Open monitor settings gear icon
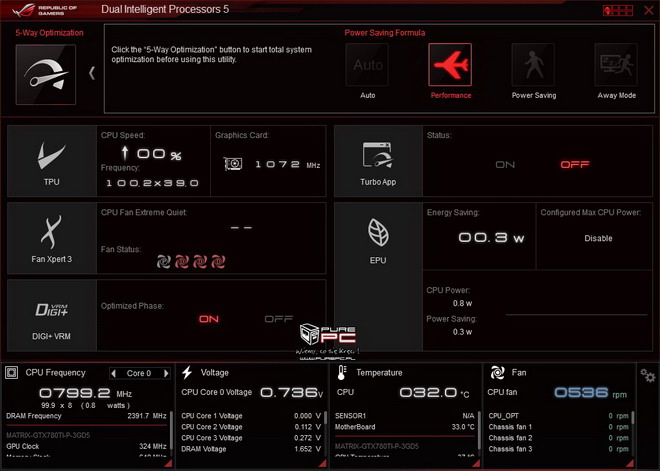Image resolution: width=660 pixels, height=471 pixels. 647,375
